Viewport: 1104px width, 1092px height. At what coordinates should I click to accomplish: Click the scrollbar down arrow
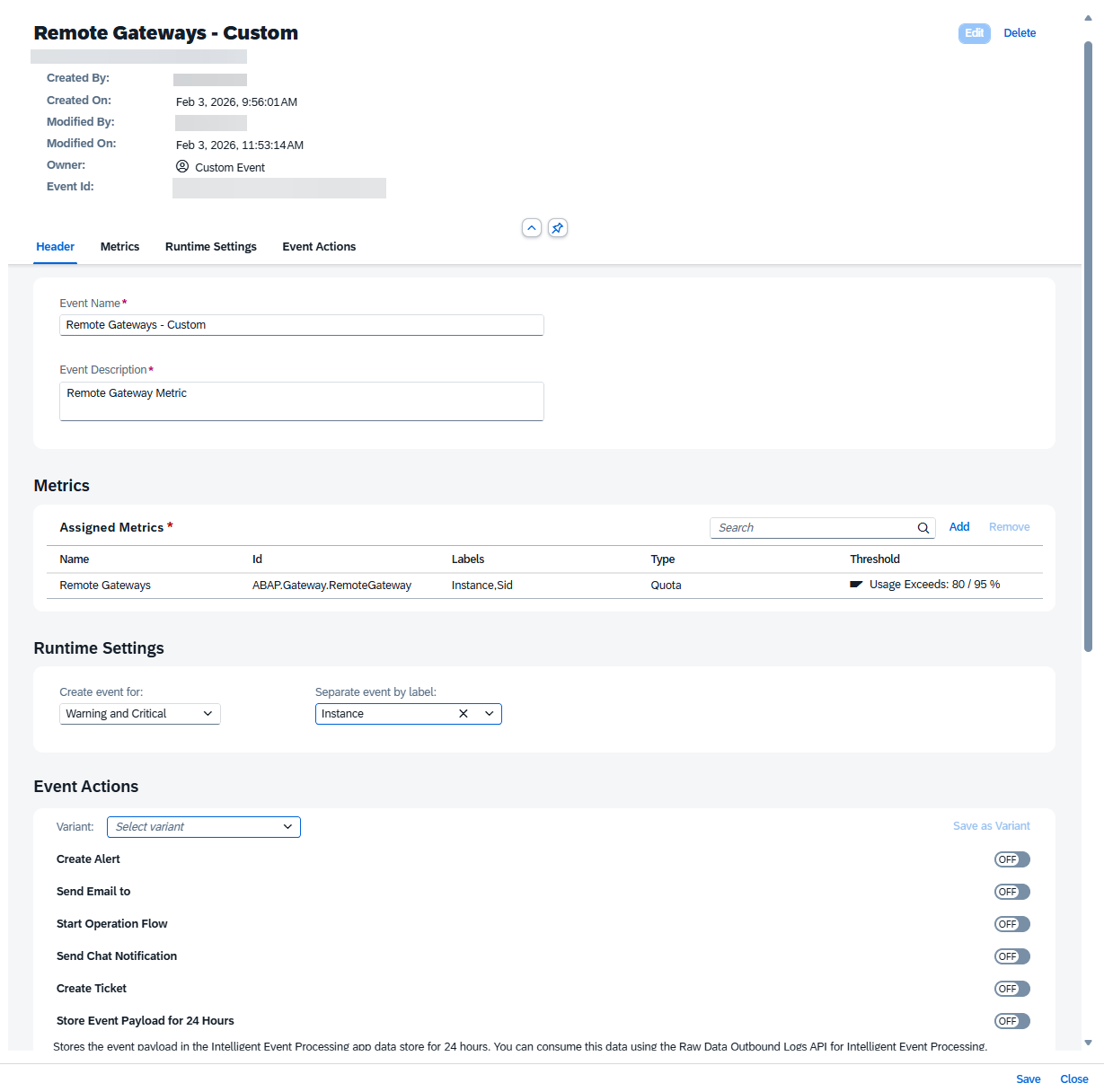tap(1088, 1043)
